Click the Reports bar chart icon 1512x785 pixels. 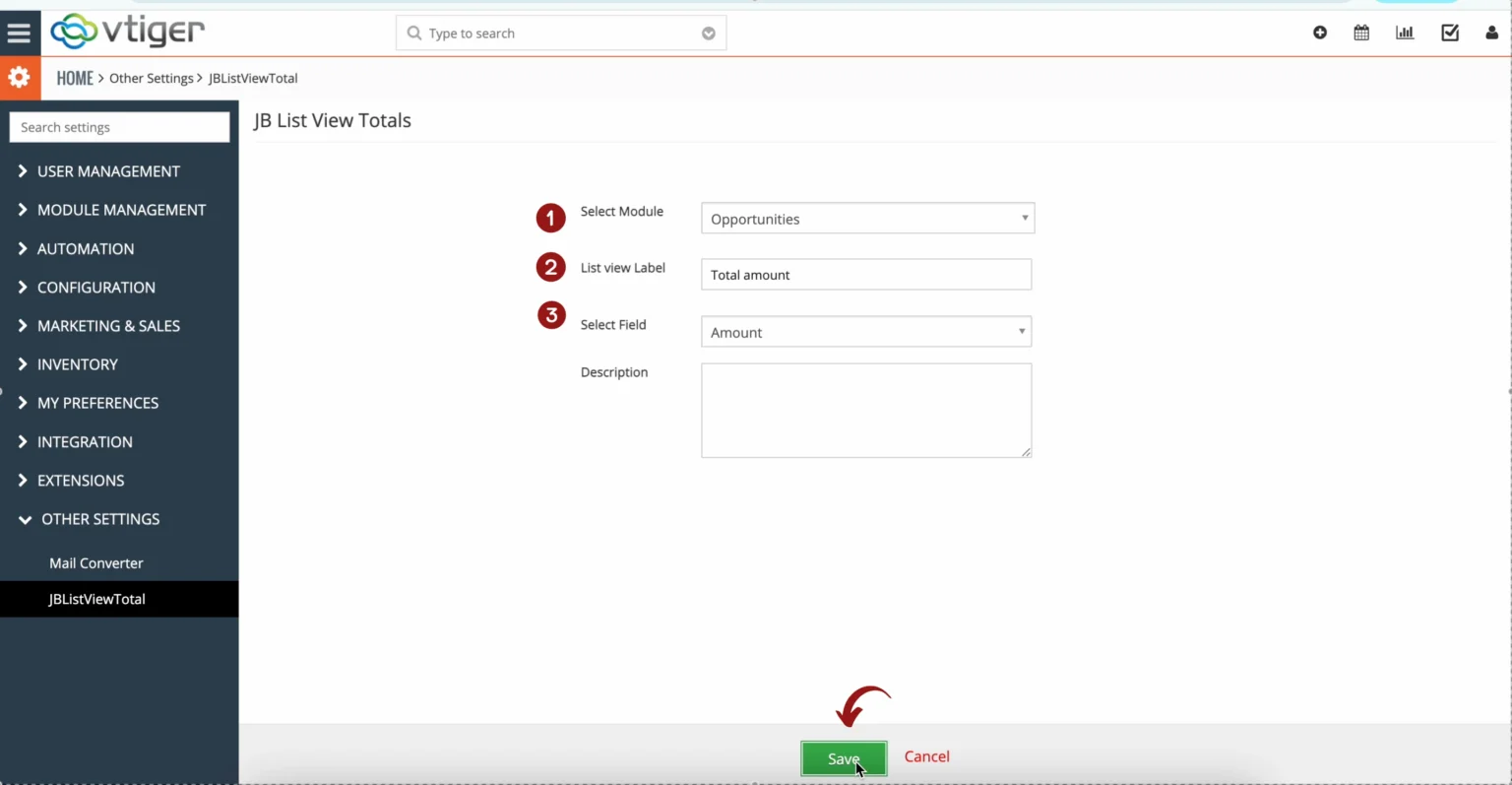pos(1405,33)
